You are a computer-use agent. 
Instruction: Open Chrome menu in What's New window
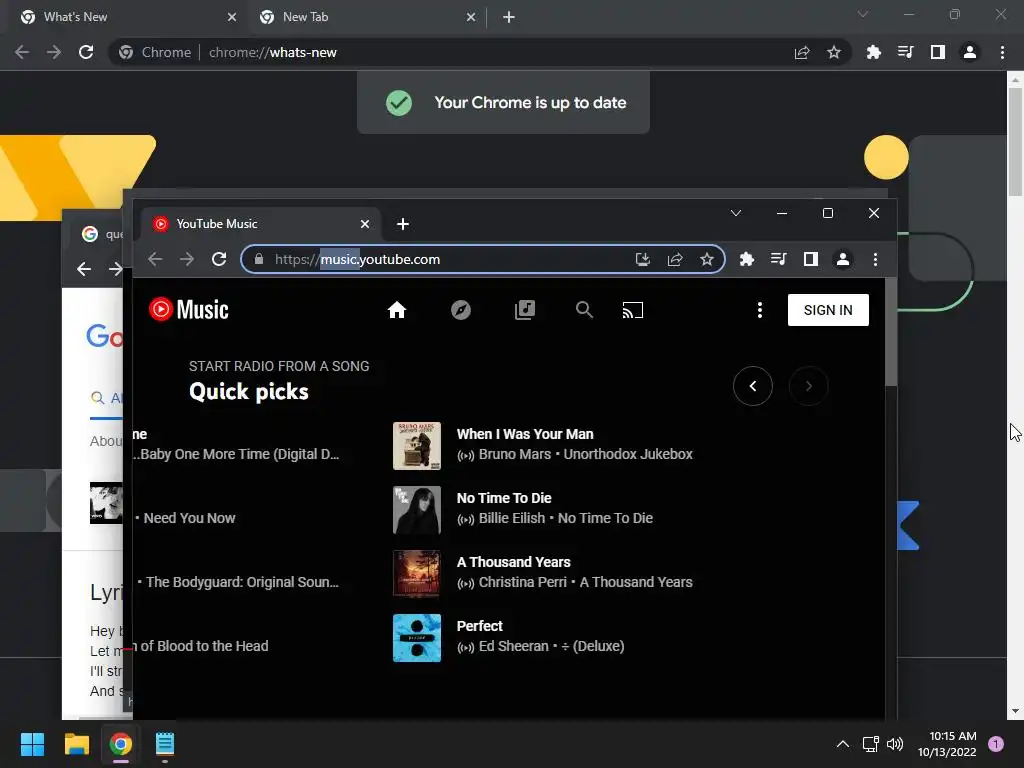pyautogui.click(x=1002, y=52)
